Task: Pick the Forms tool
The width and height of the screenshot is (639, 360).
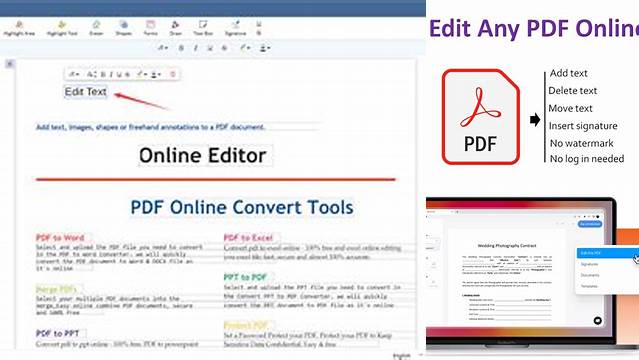Action: [x=150, y=28]
